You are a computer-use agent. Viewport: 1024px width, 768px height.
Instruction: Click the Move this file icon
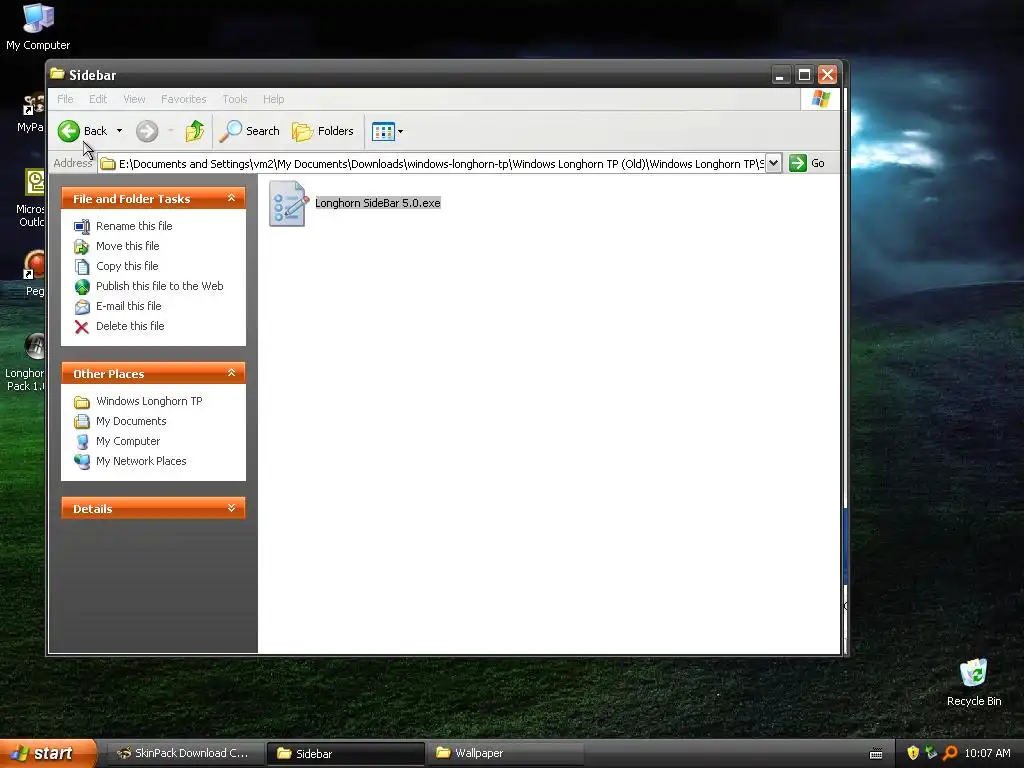click(x=82, y=247)
